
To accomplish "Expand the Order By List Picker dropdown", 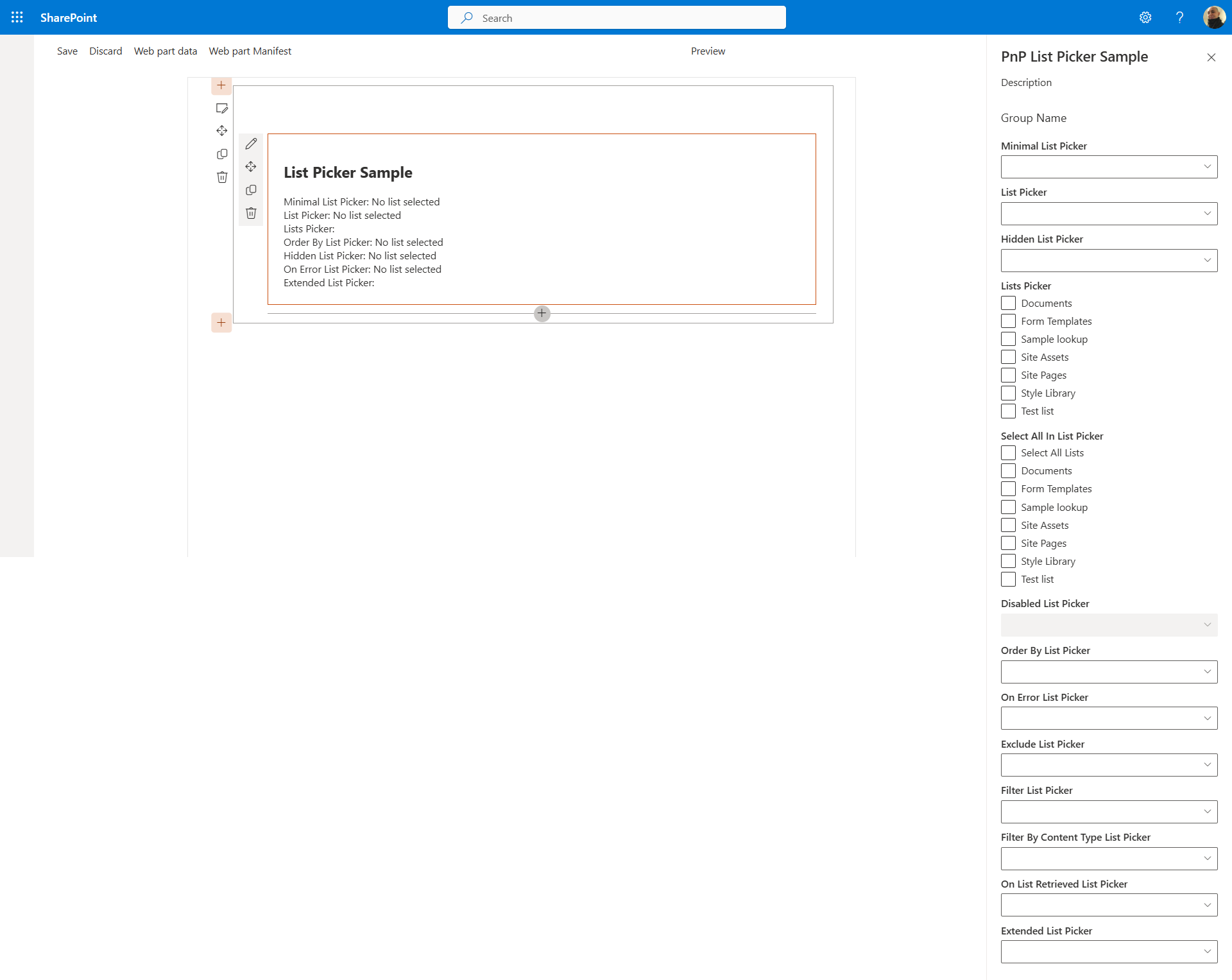I will click(x=1108, y=671).
